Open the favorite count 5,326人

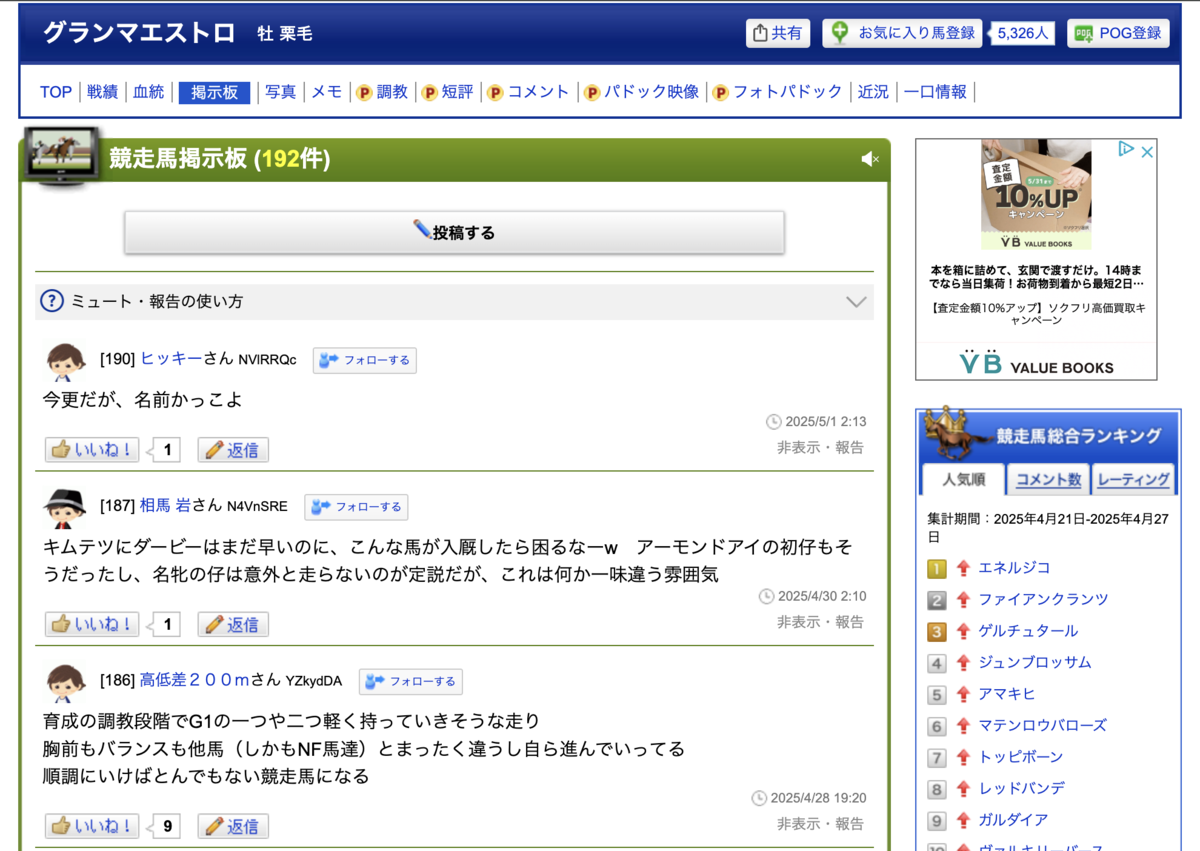[x=1022, y=33]
